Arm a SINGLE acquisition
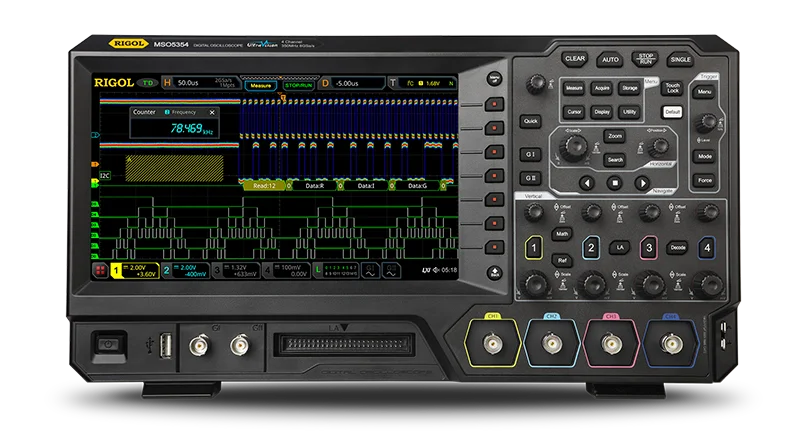Screen dimensions: 810x440 (680, 60)
